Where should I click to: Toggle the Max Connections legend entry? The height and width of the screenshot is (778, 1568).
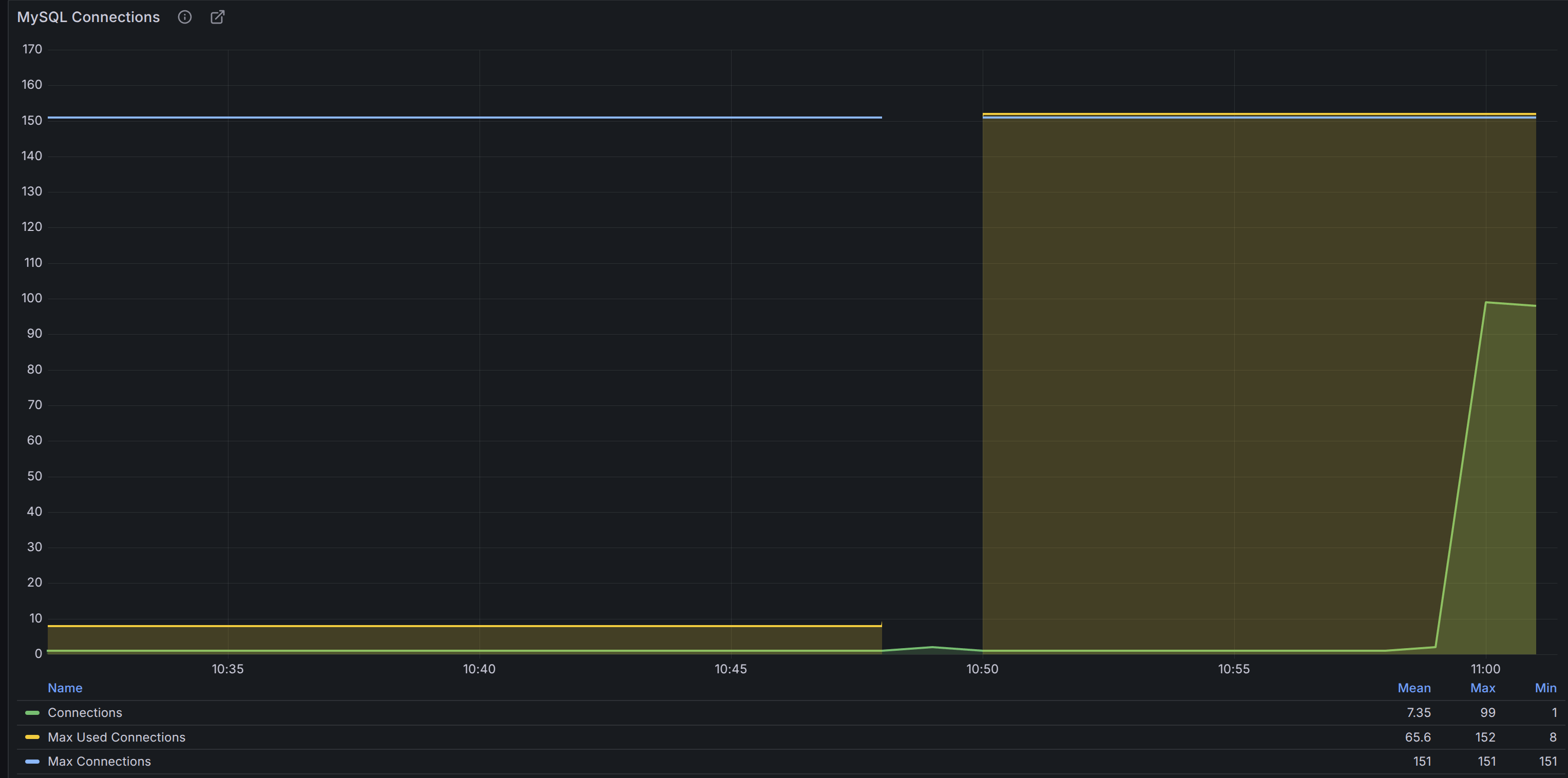click(99, 761)
